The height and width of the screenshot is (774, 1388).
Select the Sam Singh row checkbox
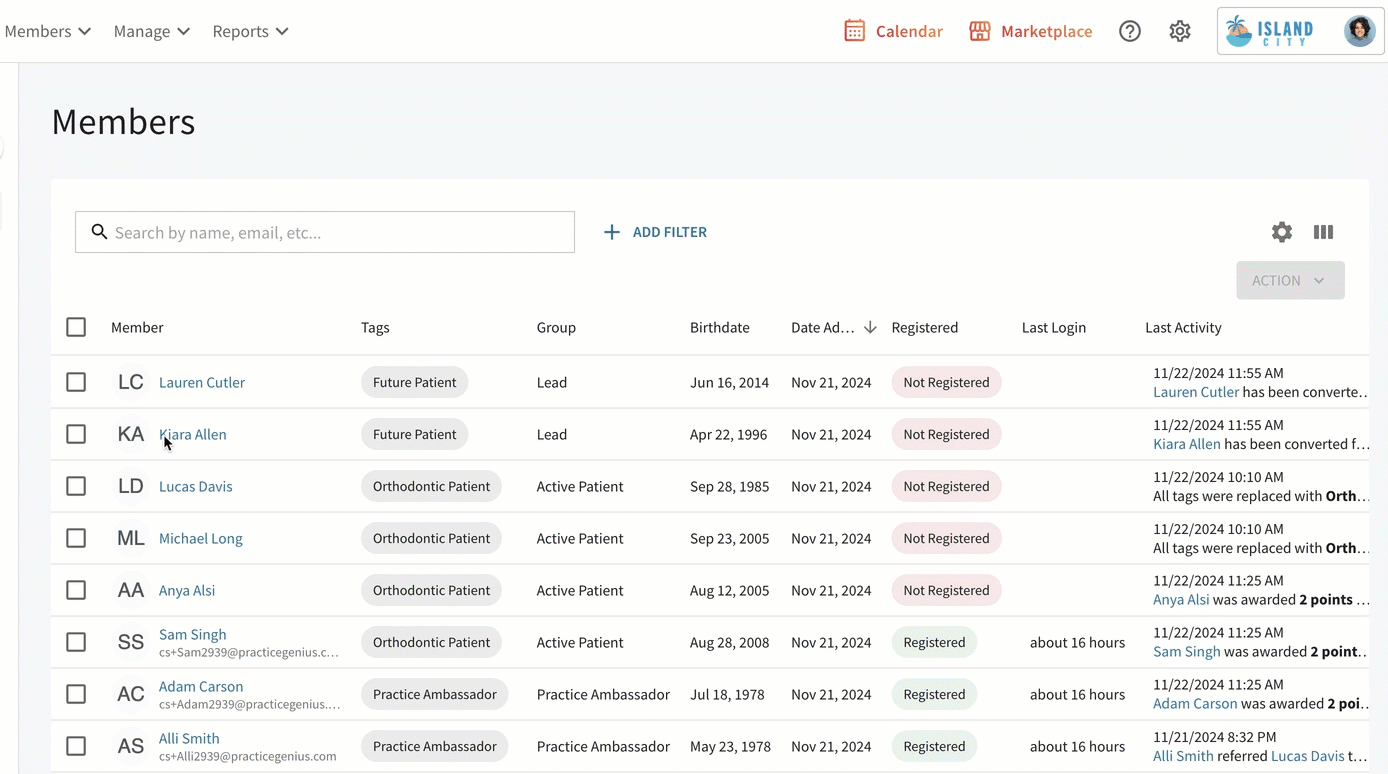(x=76, y=642)
